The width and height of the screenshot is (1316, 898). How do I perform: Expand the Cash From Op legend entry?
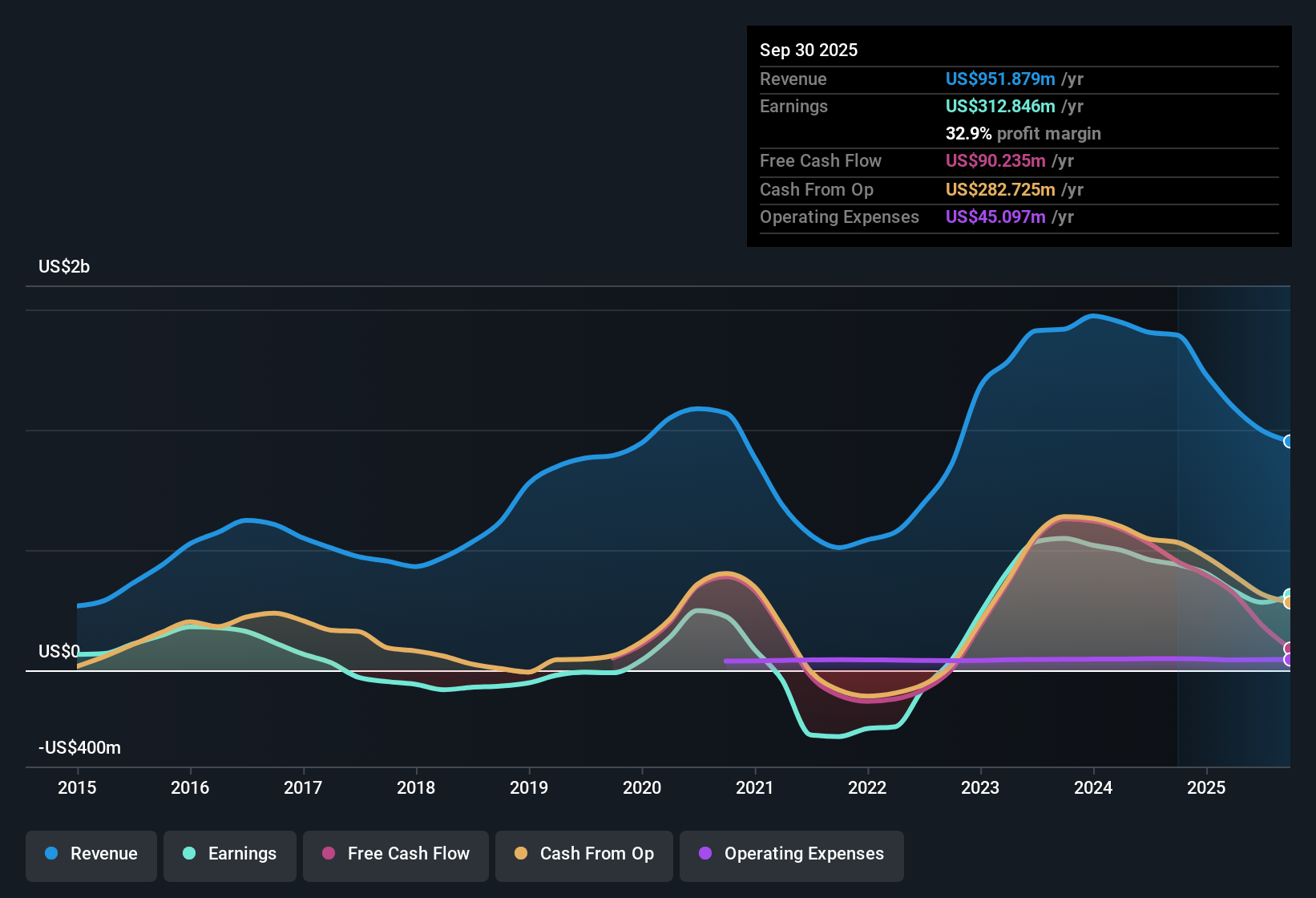point(583,854)
